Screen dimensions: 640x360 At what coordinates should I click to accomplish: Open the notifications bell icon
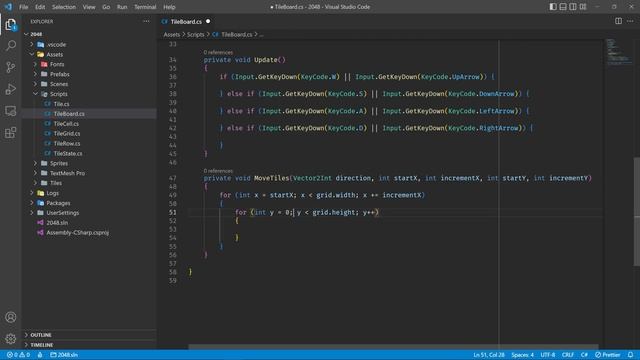[631, 355]
